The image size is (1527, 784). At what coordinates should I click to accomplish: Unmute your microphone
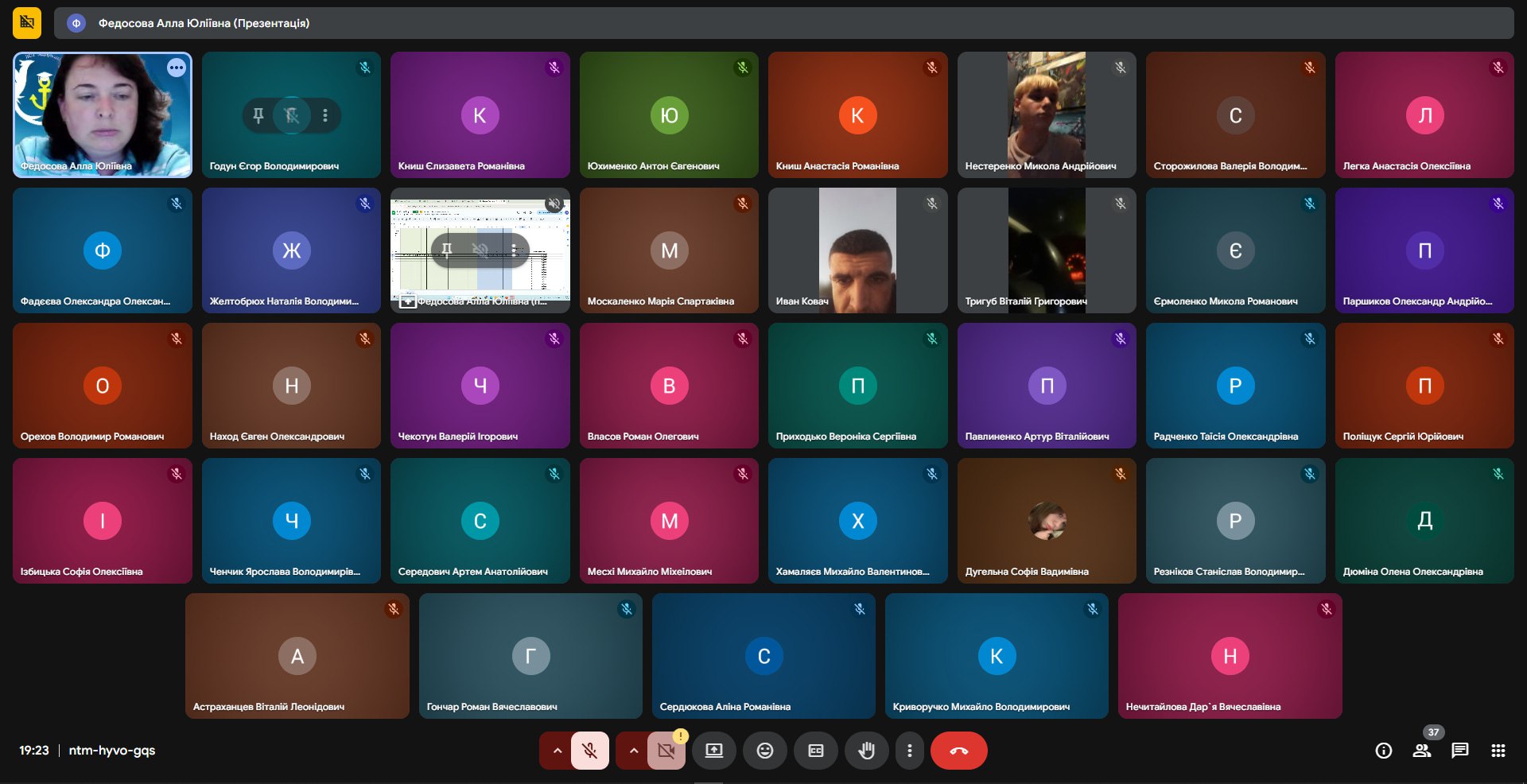589,751
